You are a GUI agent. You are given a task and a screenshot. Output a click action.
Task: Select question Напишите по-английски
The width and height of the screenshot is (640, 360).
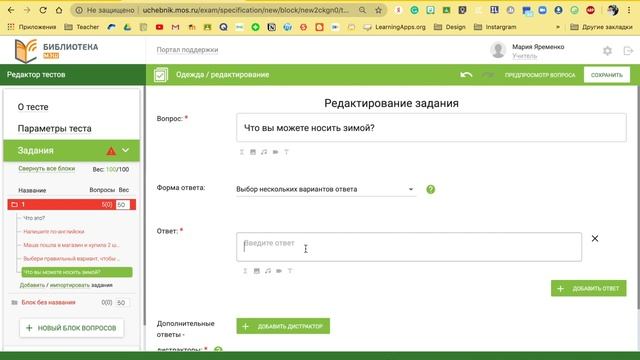coord(54,231)
